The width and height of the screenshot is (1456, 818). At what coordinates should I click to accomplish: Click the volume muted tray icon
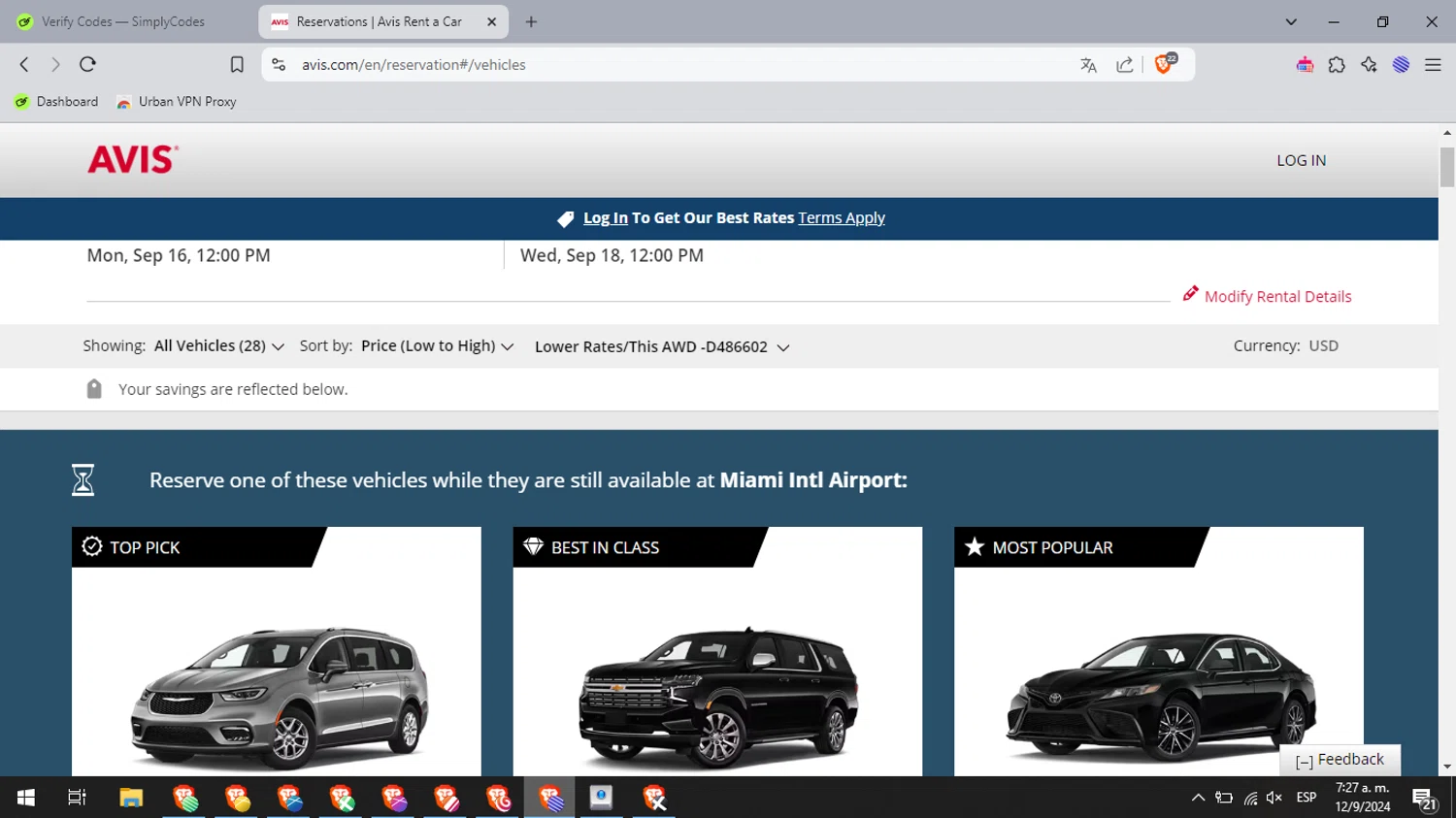pyautogui.click(x=1274, y=798)
